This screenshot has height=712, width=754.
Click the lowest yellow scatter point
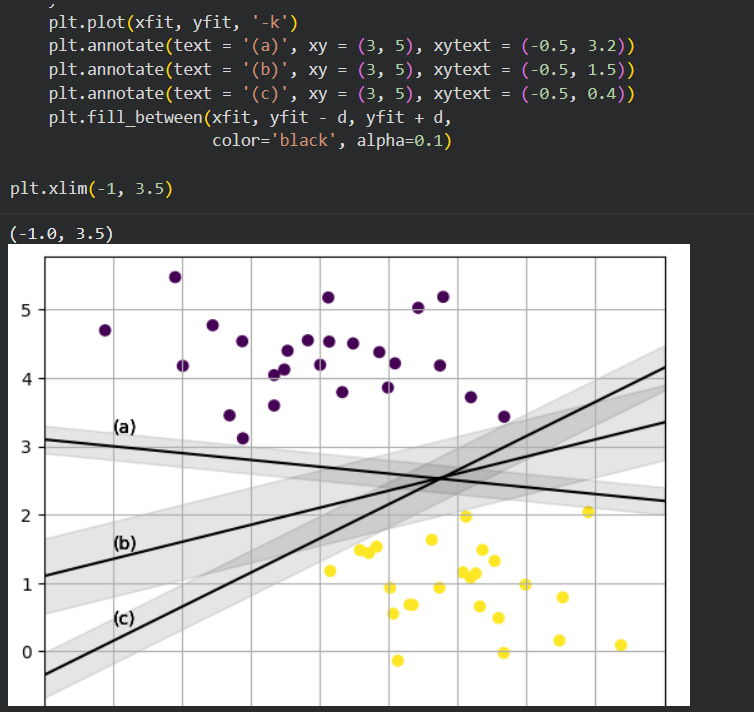pyautogui.click(x=398, y=661)
